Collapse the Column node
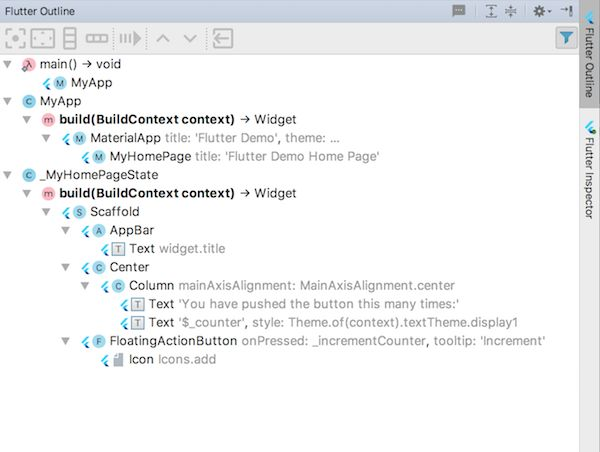 [x=85, y=286]
